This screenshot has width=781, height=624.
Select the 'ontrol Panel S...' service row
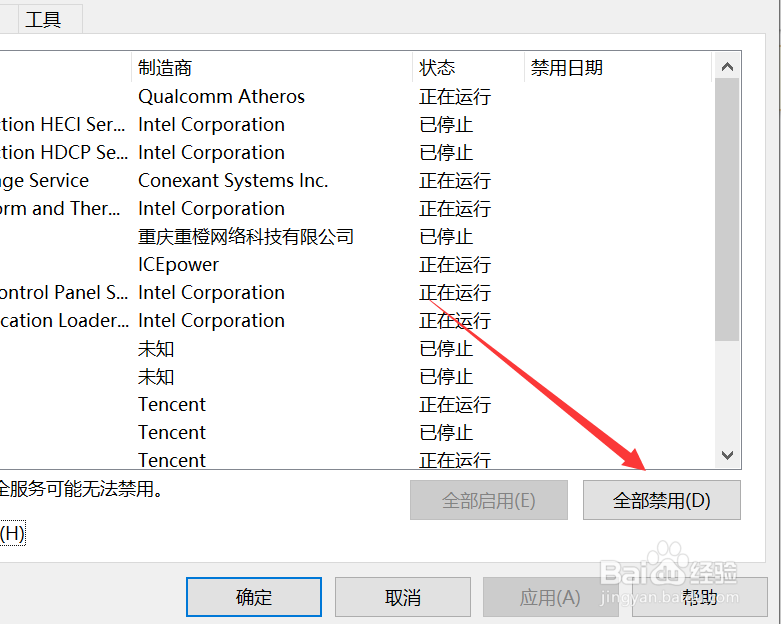click(356, 292)
